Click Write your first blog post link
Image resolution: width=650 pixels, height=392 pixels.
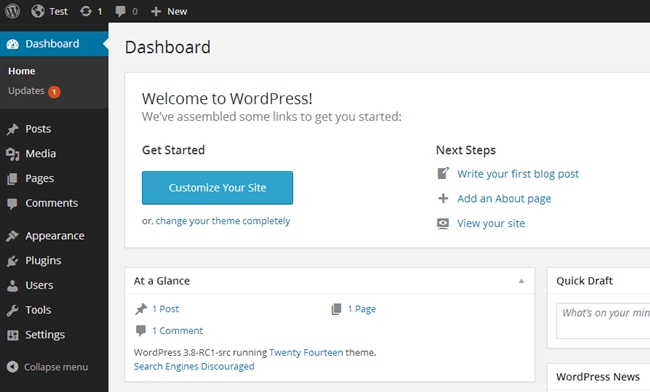click(518, 174)
